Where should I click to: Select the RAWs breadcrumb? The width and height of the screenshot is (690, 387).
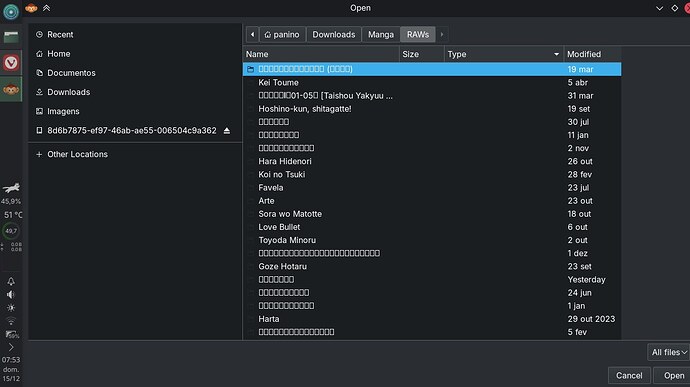coord(418,34)
